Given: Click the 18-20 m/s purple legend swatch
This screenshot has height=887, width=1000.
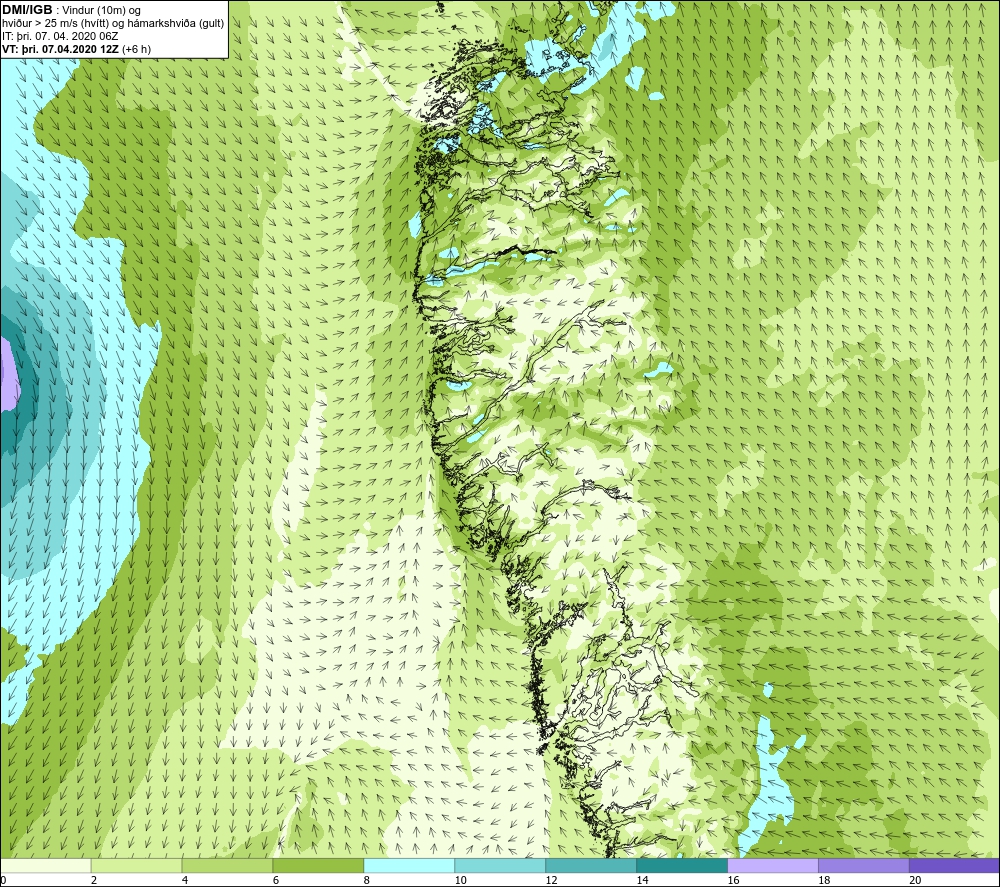Looking at the screenshot, I should [x=864, y=865].
